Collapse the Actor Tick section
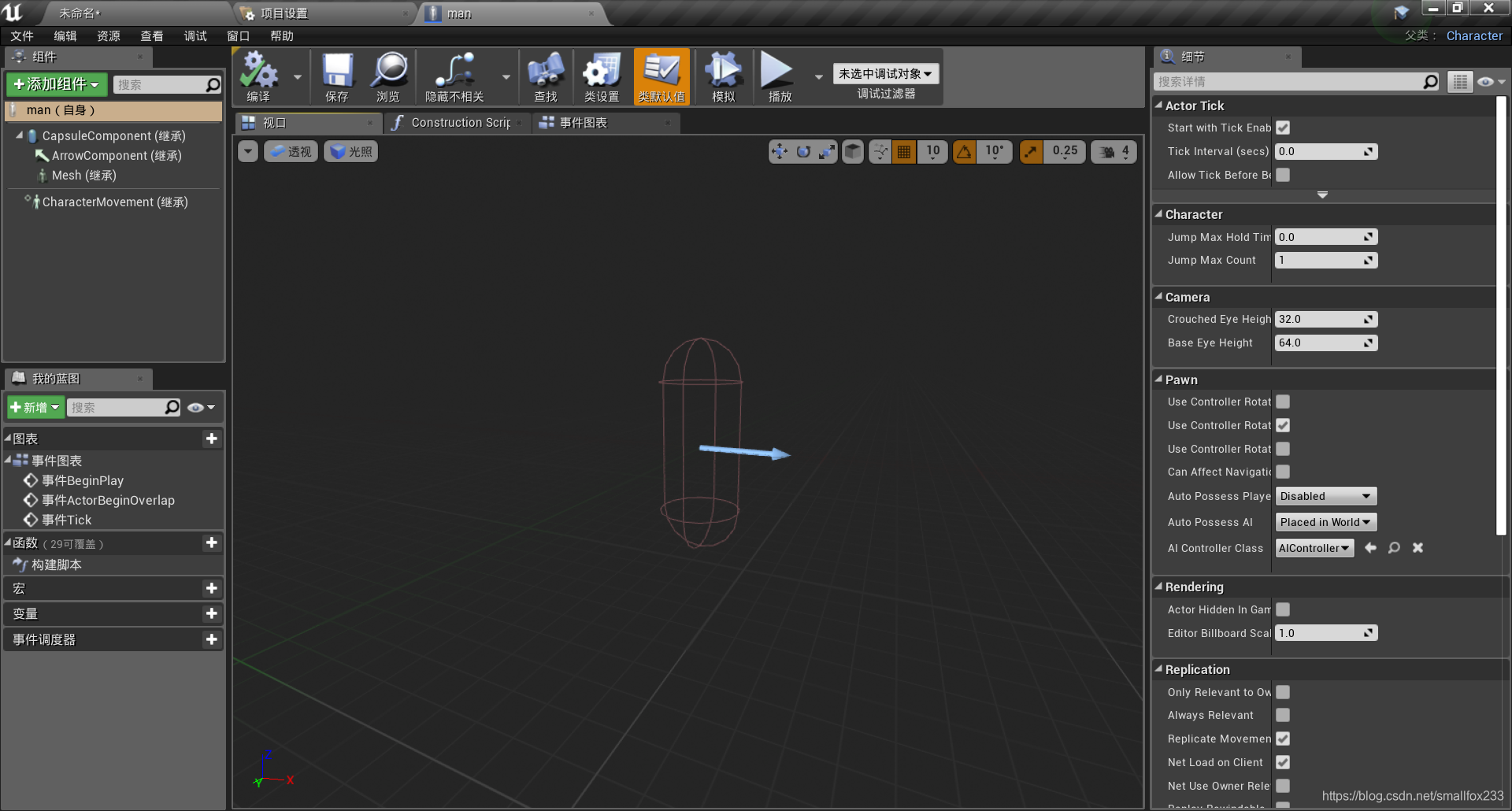This screenshot has width=1512, height=811. click(x=1158, y=105)
